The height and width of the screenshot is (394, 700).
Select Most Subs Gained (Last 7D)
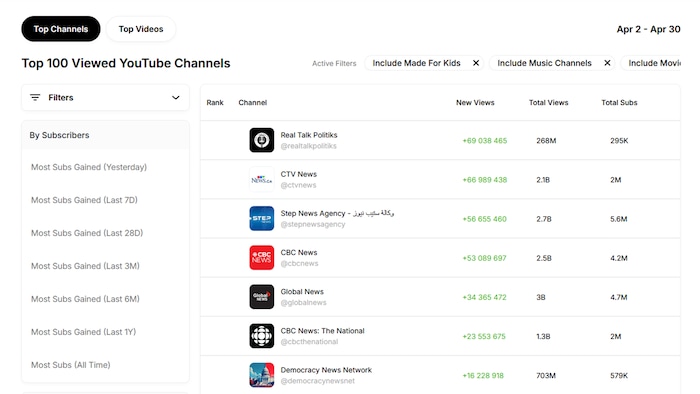[84, 200]
